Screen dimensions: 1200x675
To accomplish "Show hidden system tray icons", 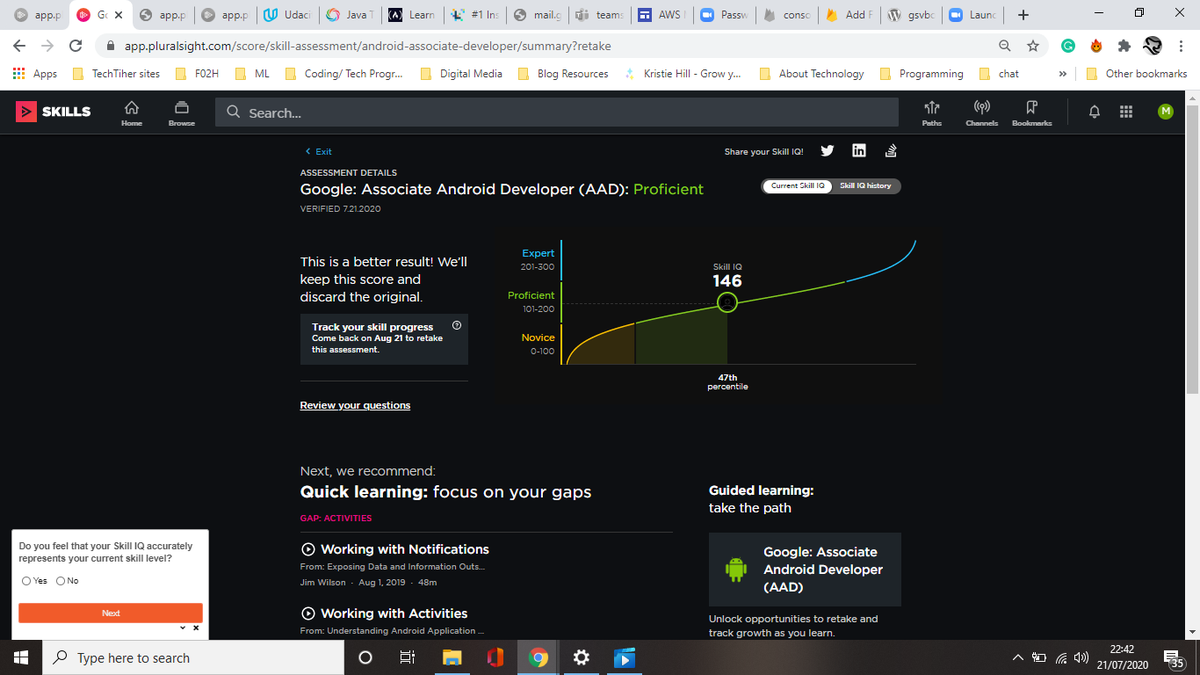I will click(1018, 658).
